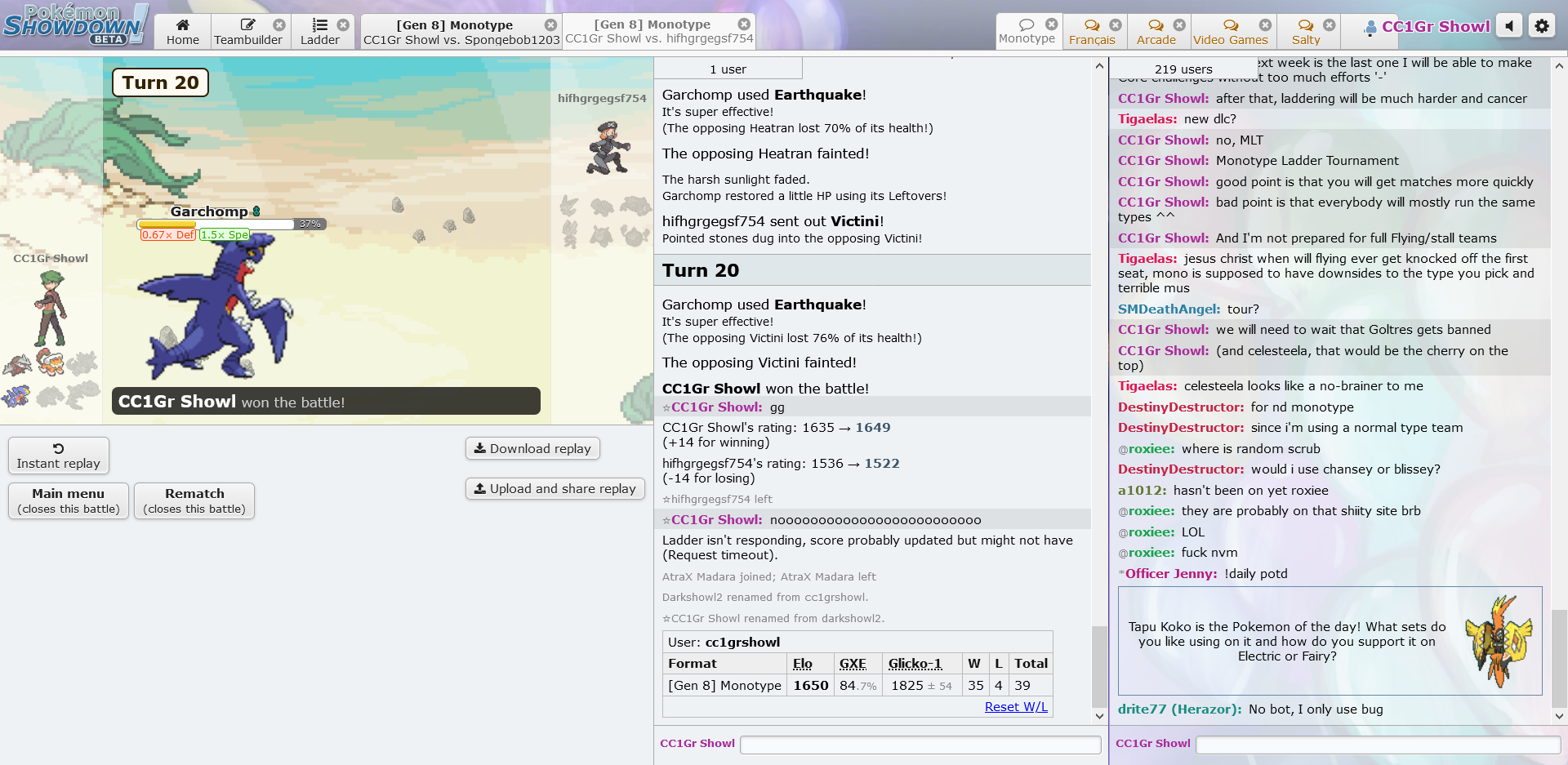Close the Teambuilder tab
Screen dimensions: 1568x765
[279, 24]
